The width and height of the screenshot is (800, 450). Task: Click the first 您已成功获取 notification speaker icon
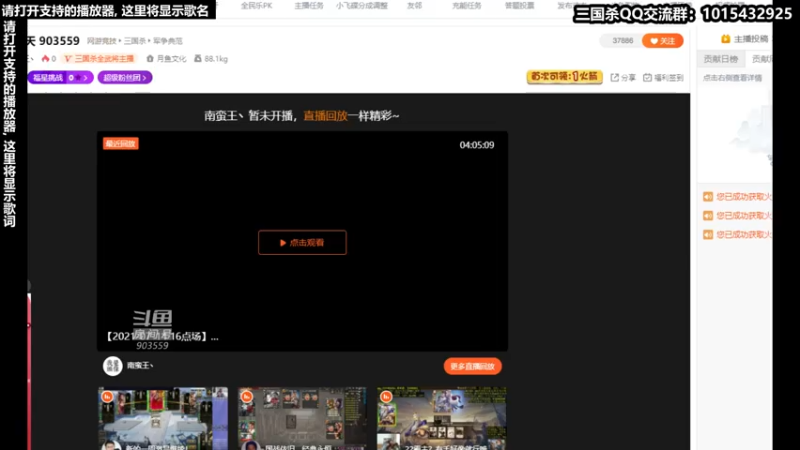(708, 196)
